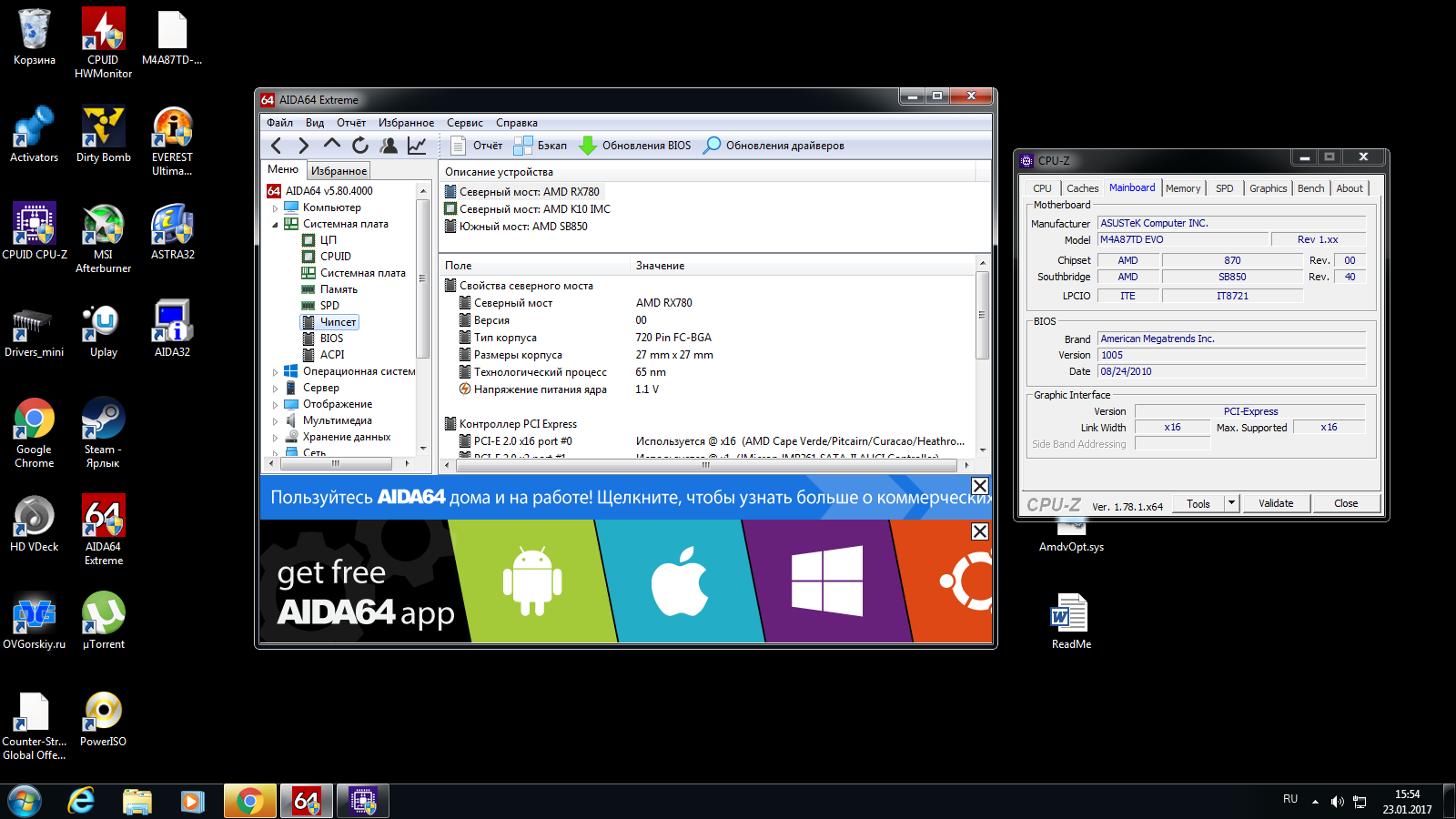The height and width of the screenshot is (819, 1456).
Task: Switch to the Меню tab in left panel
Action: point(283,169)
